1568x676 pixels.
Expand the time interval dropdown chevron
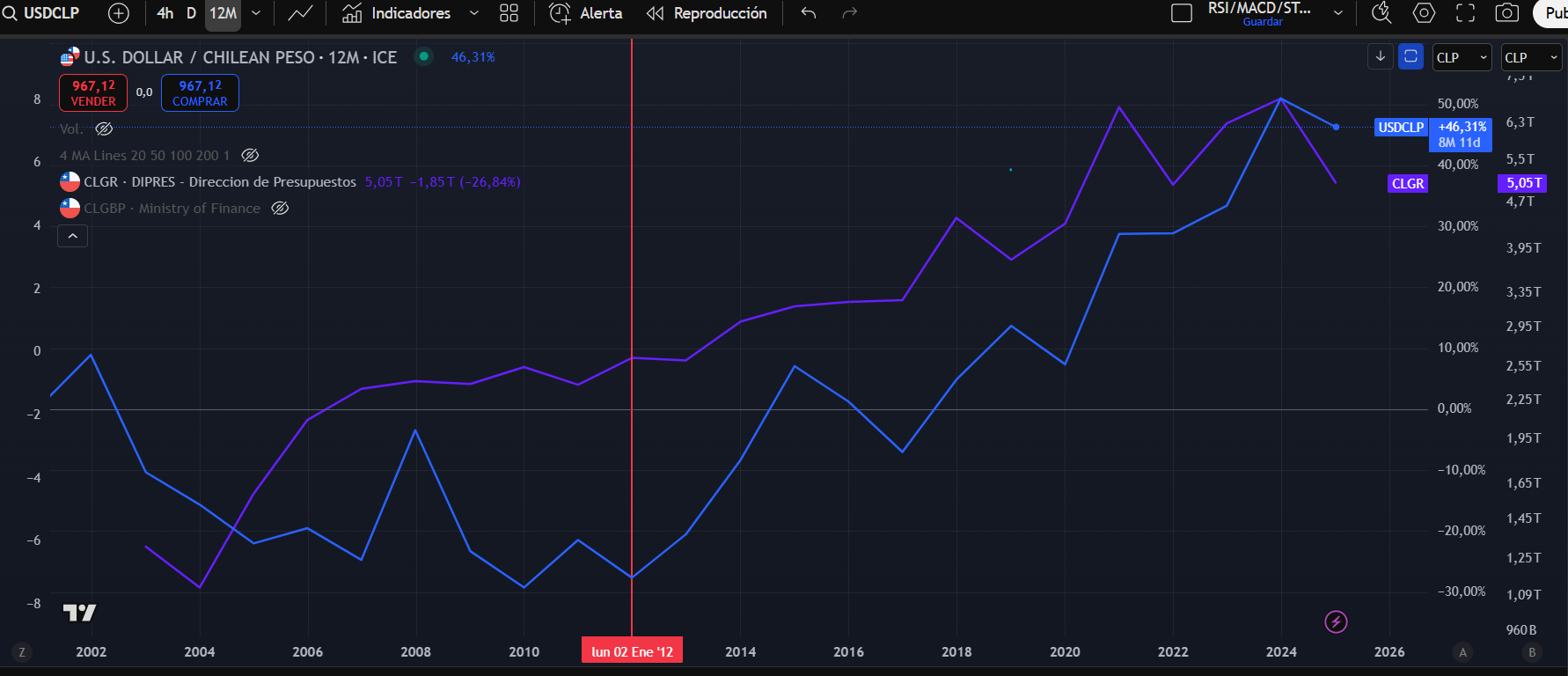pos(256,13)
